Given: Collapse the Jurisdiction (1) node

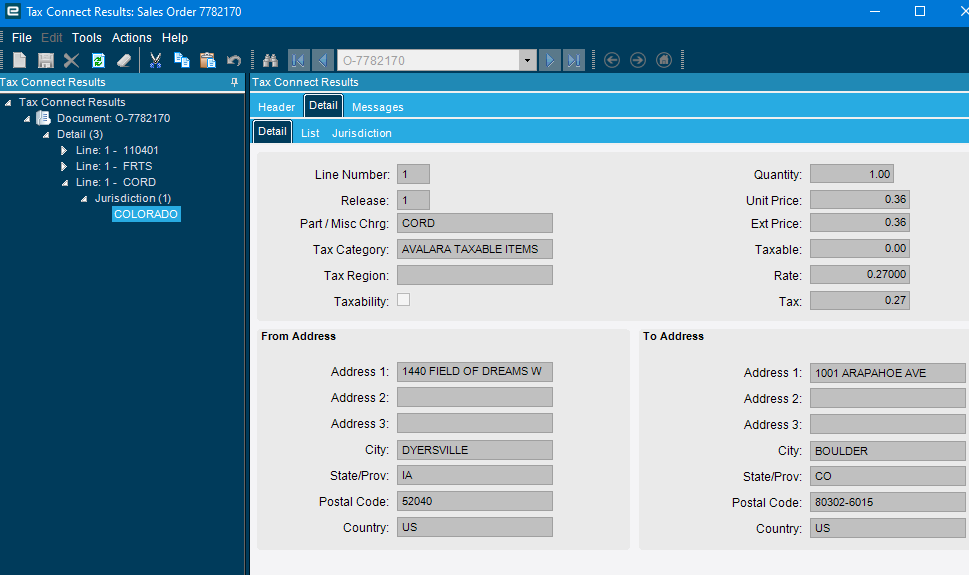Looking at the screenshot, I should 84,199.
